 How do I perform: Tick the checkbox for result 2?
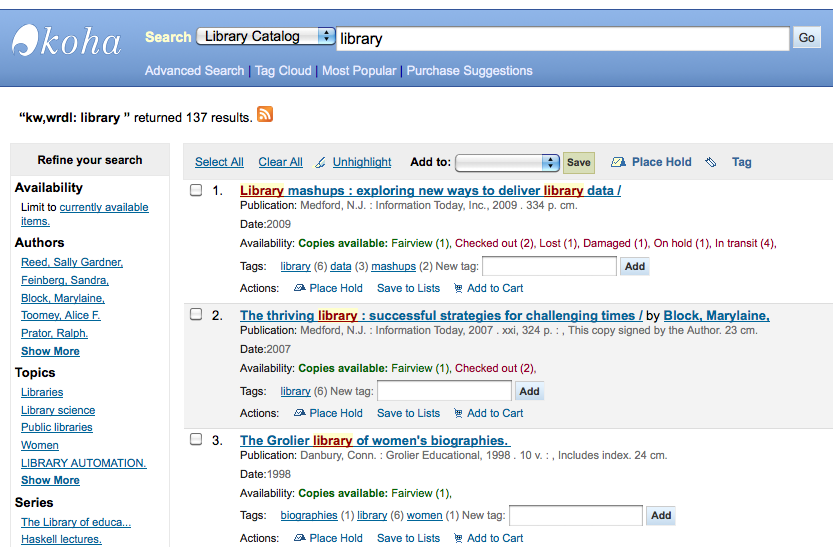197,315
